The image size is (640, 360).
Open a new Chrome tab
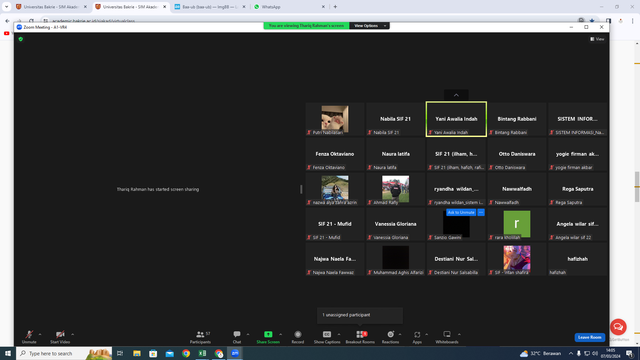pos(335,7)
